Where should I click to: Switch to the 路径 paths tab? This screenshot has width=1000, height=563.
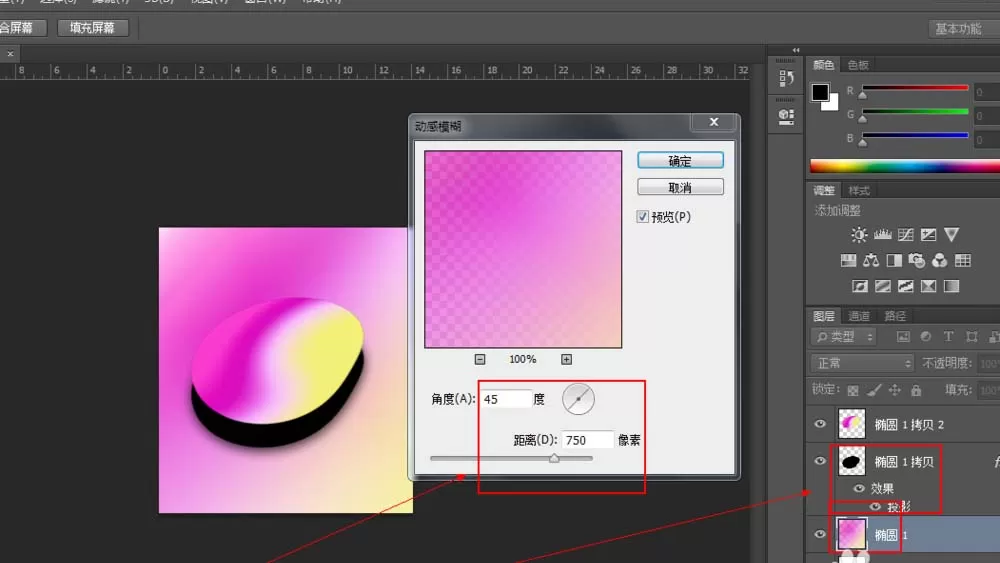point(895,316)
